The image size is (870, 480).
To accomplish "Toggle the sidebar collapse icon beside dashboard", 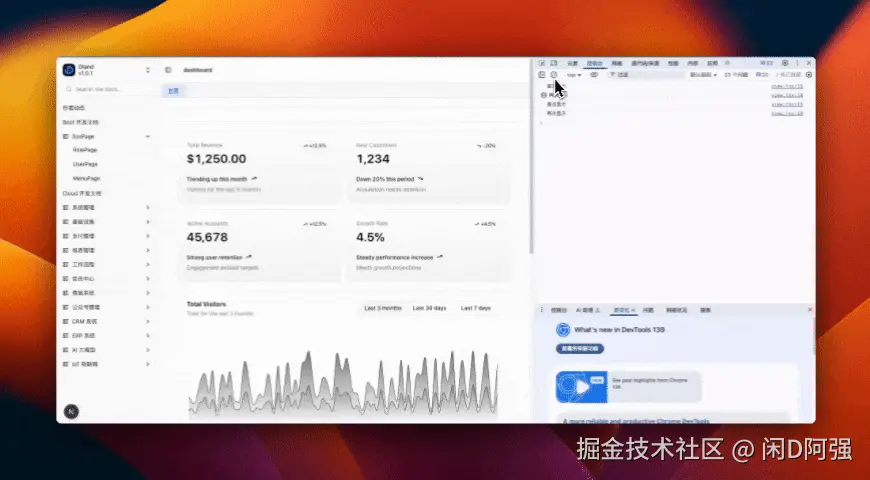I will (168, 70).
